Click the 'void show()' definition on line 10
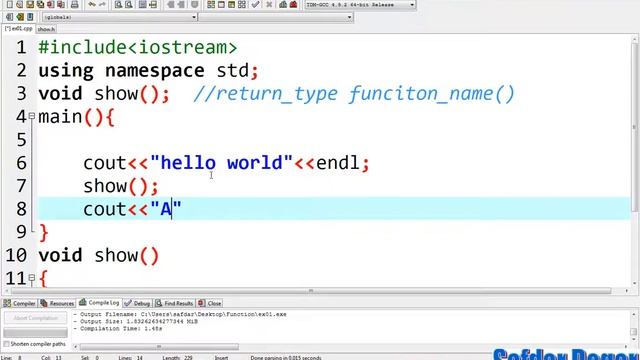Screen dimensions: 640x360 (x=98, y=256)
